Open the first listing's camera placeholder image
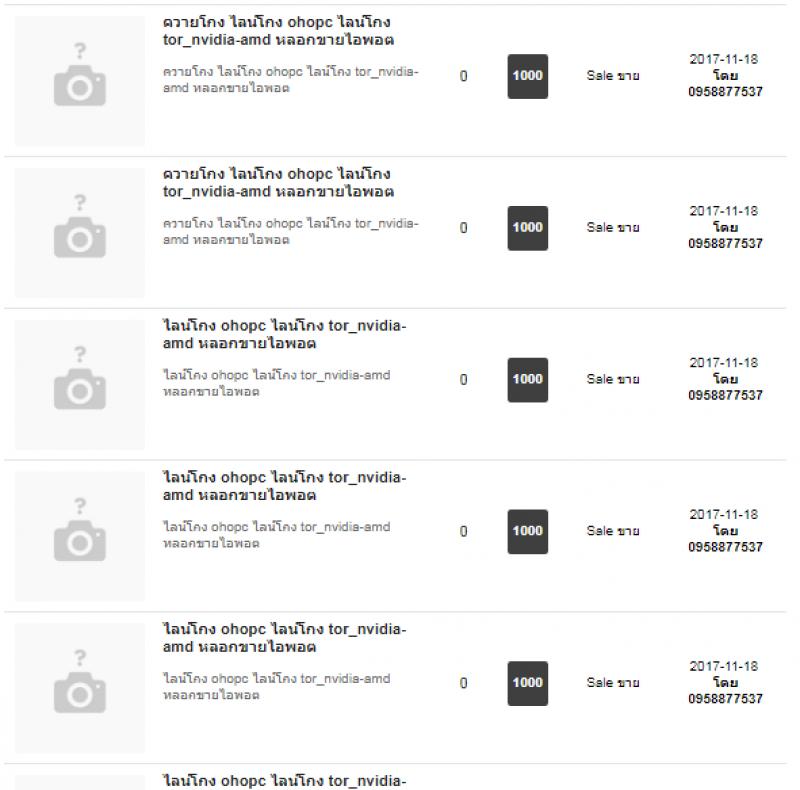 [x=80, y=81]
